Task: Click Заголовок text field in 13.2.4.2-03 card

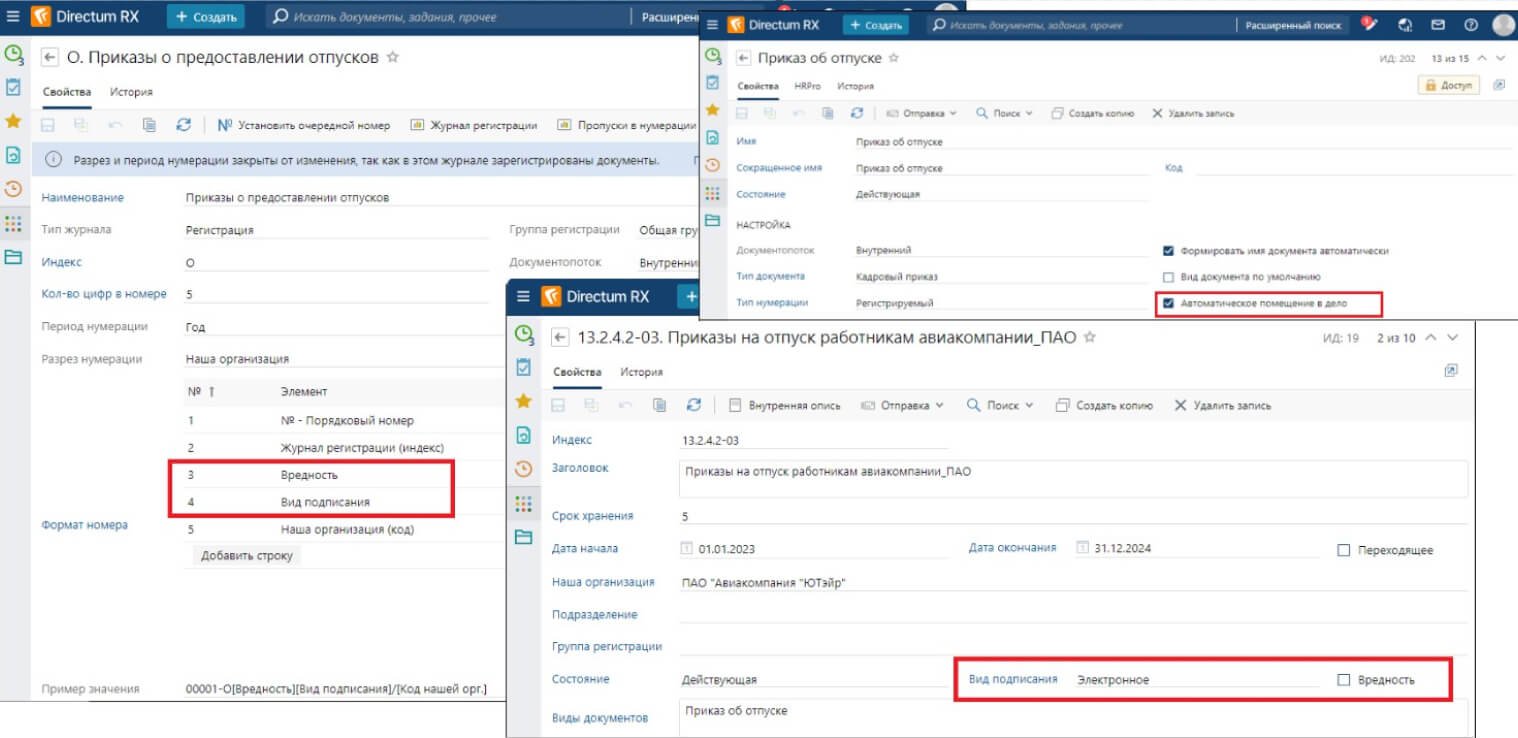Action: coord(1073,478)
